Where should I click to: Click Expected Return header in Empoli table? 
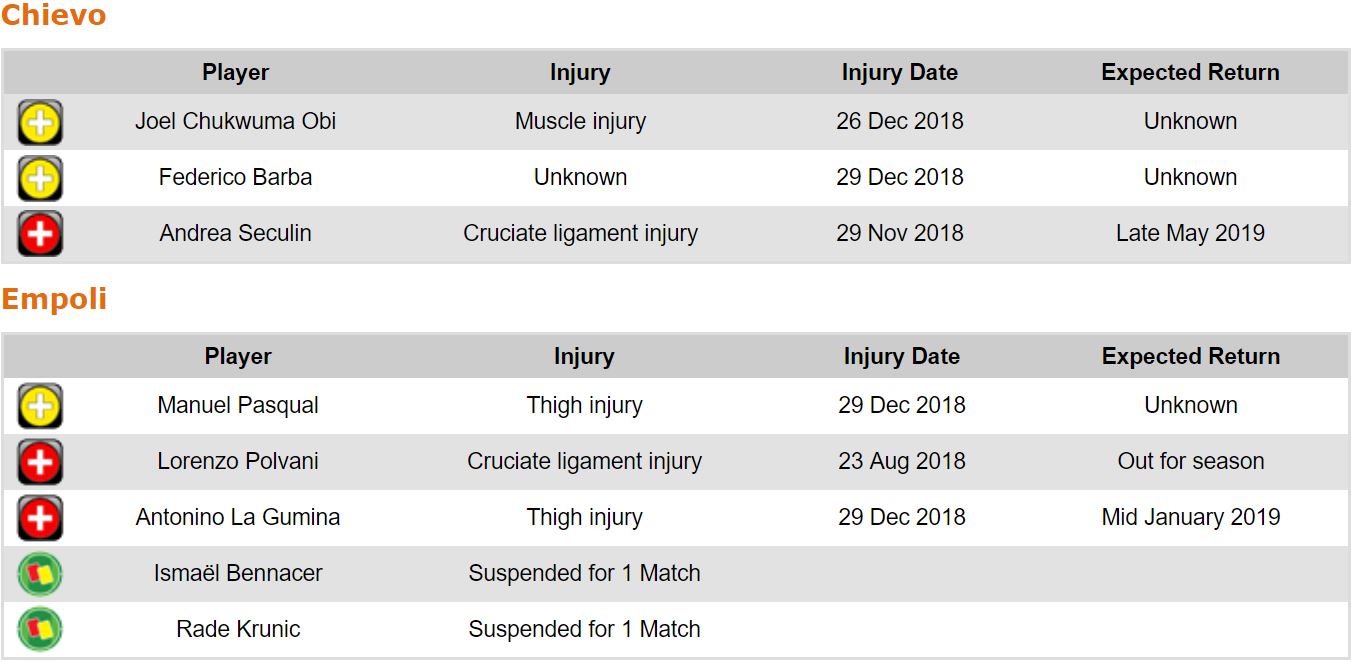point(1190,357)
